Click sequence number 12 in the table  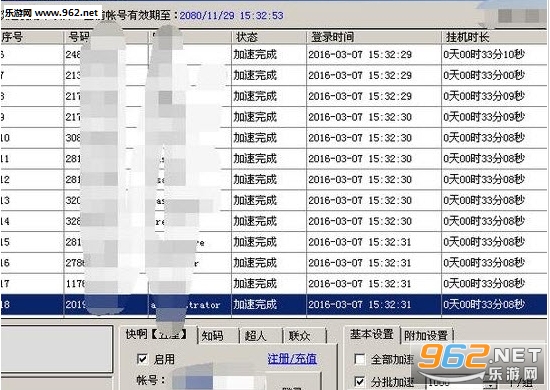coord(5,179)
